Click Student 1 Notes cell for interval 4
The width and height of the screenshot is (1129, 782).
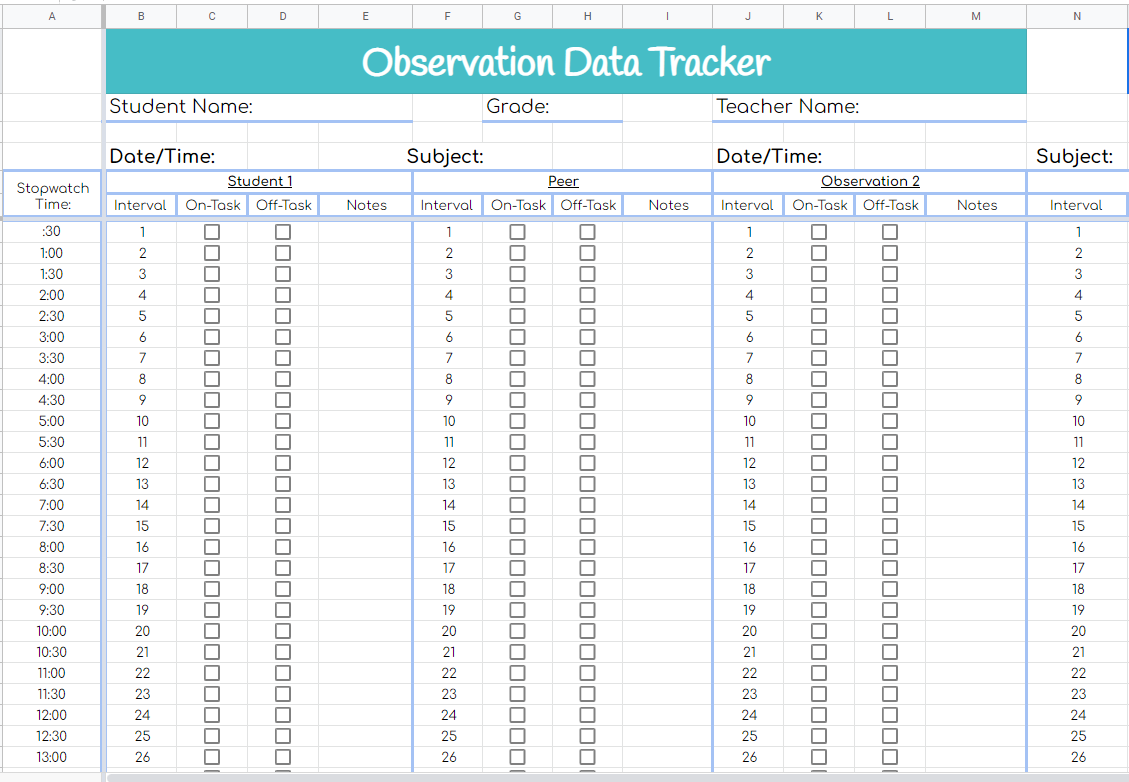coord(366,295)
